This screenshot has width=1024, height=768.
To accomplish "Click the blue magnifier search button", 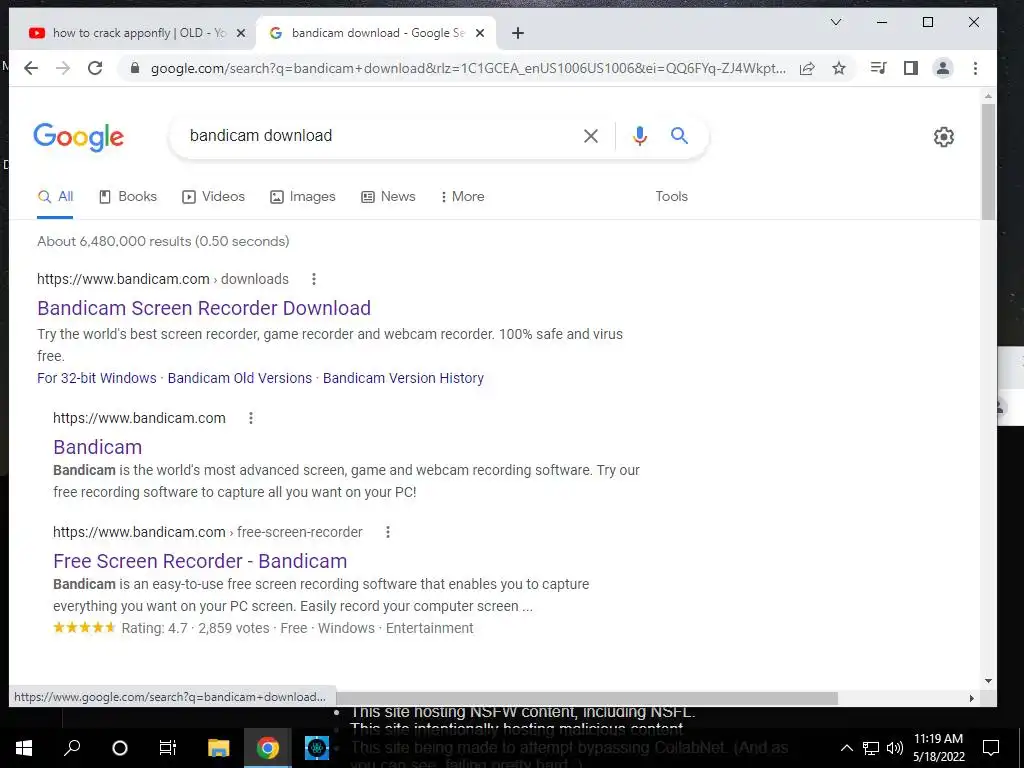I will [x=679, y=136].
